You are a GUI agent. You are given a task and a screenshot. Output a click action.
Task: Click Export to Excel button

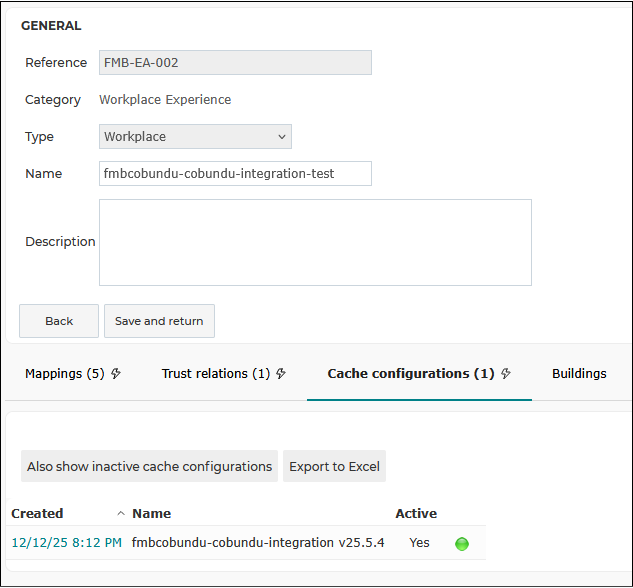(334, 466)
